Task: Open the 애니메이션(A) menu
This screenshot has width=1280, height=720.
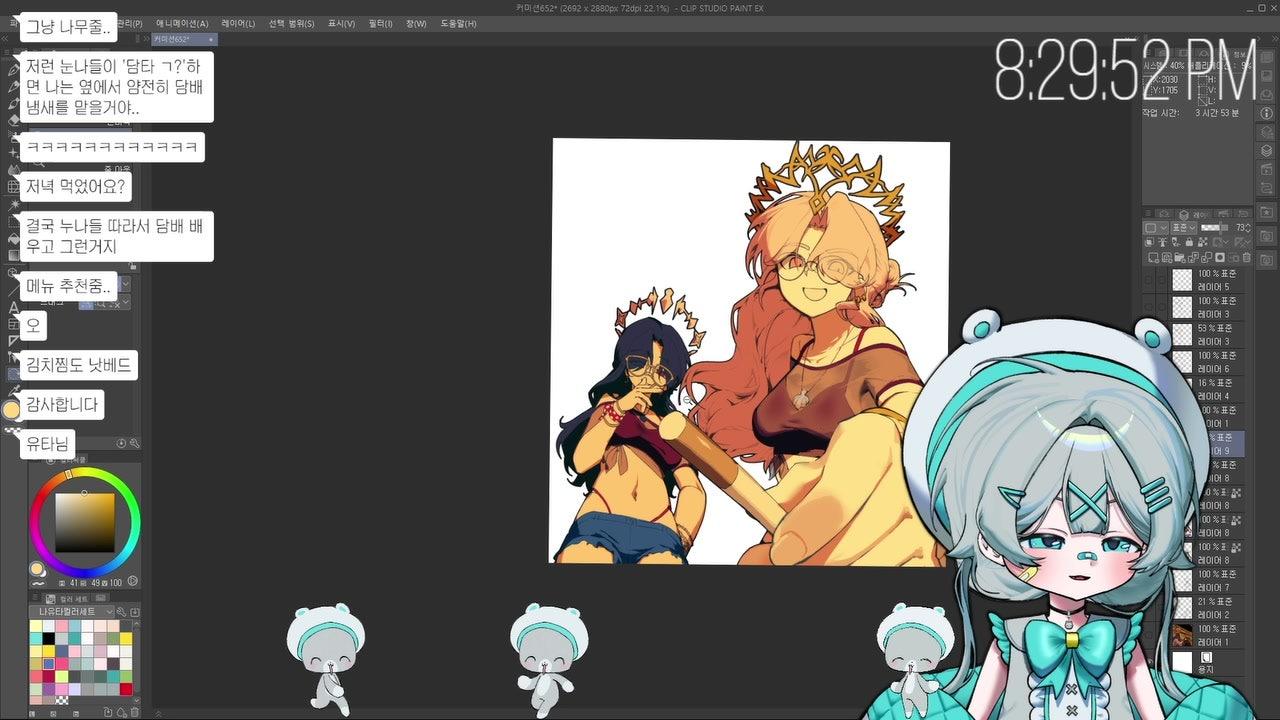Action: pos(182,23)
